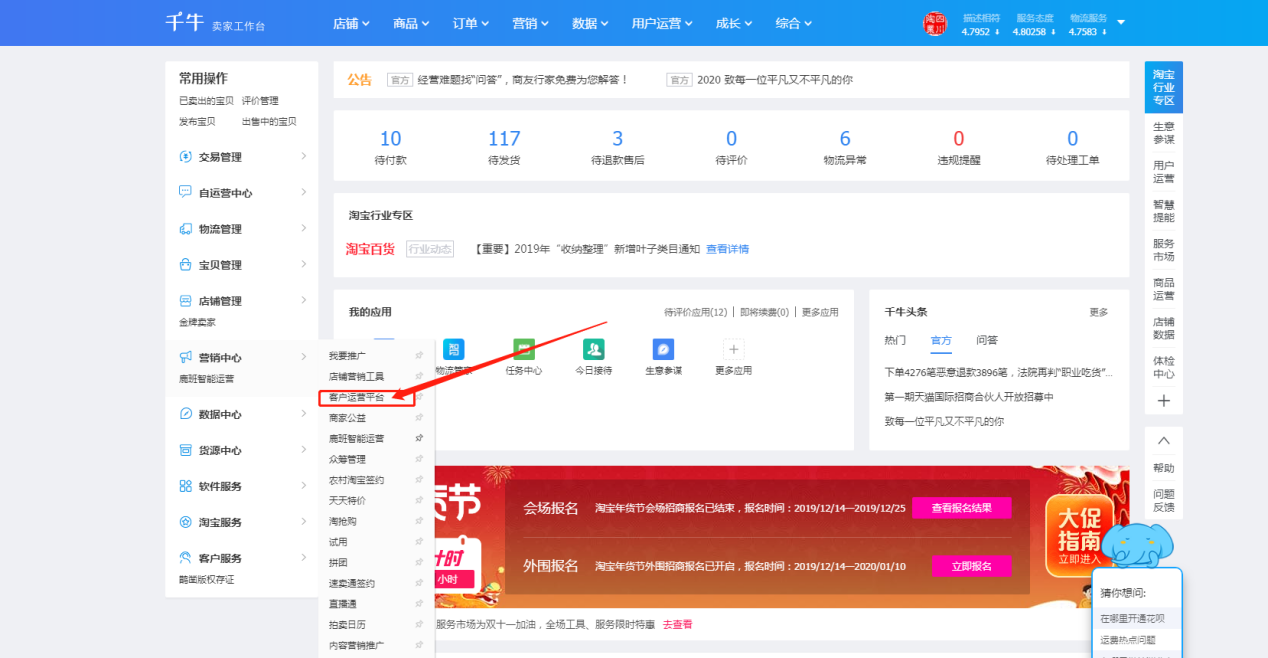Open the 订单 dropdown in the top navigation
Image resolution: width=1268 pixels, height=658 pixels.
(x=470, y=23)
